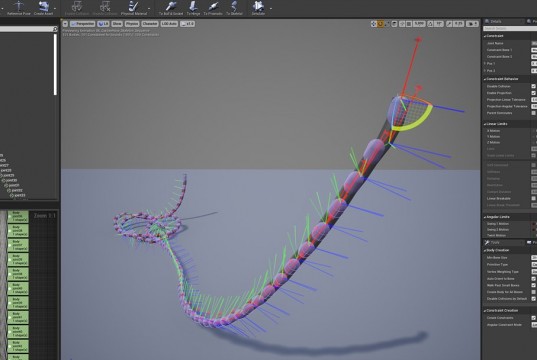This screenshot has height=360, width=537.
Task: Toggle Create Body for All Bones checkbox
Action: (534, 292)
